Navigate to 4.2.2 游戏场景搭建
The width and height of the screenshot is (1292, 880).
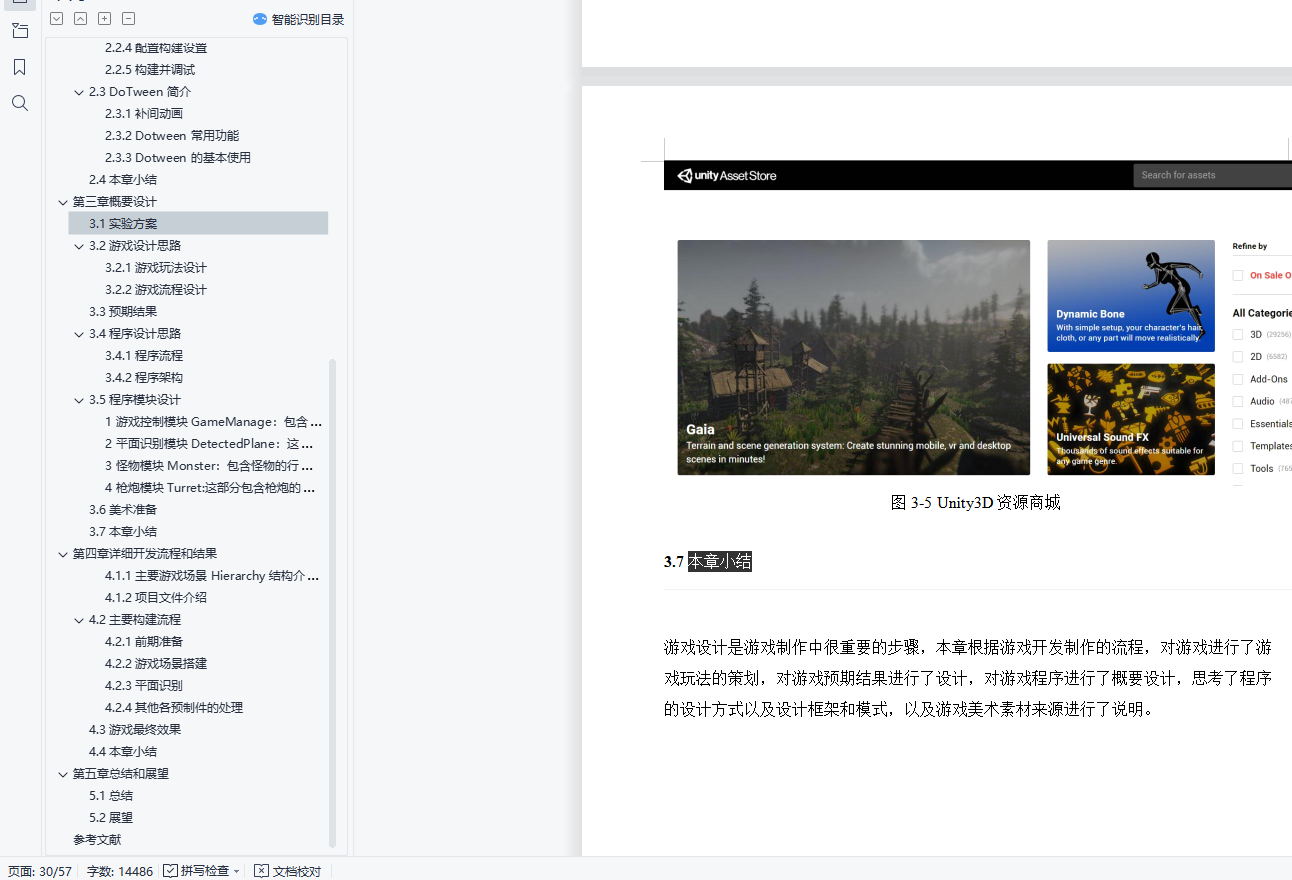pyautogui.click(x=156, y=664)
